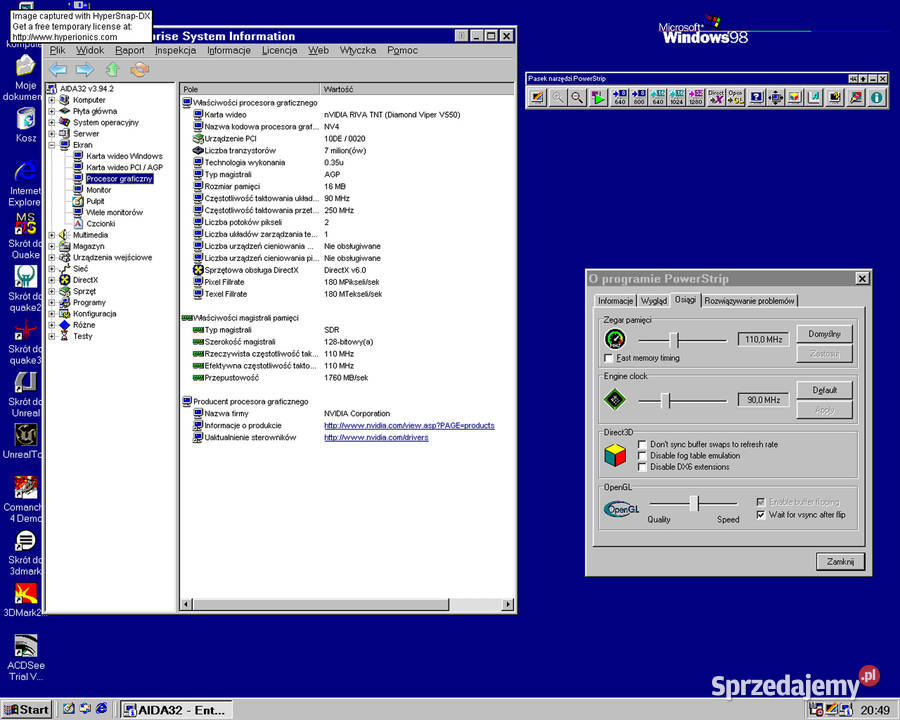
Task: Expand the System operacyjny tree node
Action: (x=52, y=122)
